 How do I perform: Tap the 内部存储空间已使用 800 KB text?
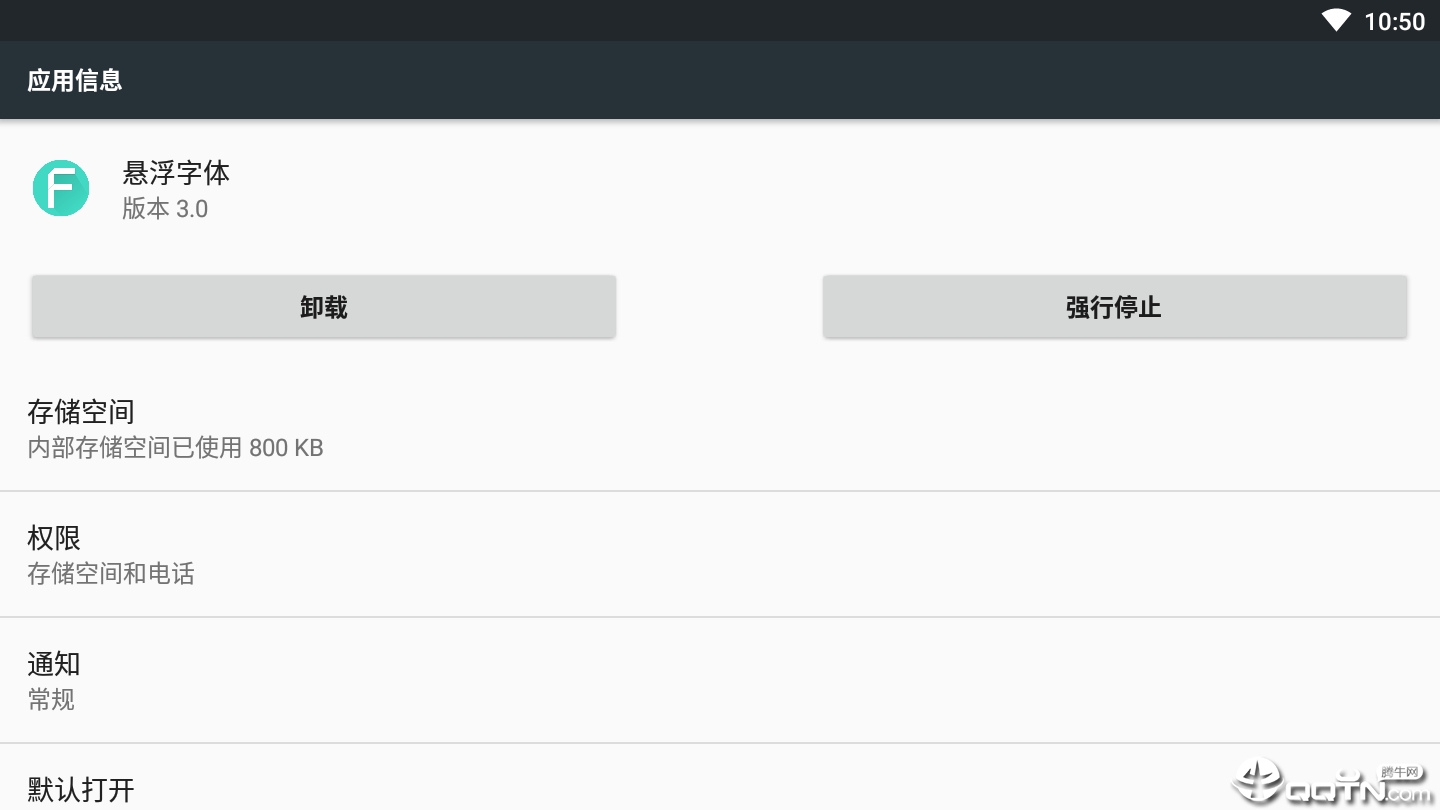175,448
